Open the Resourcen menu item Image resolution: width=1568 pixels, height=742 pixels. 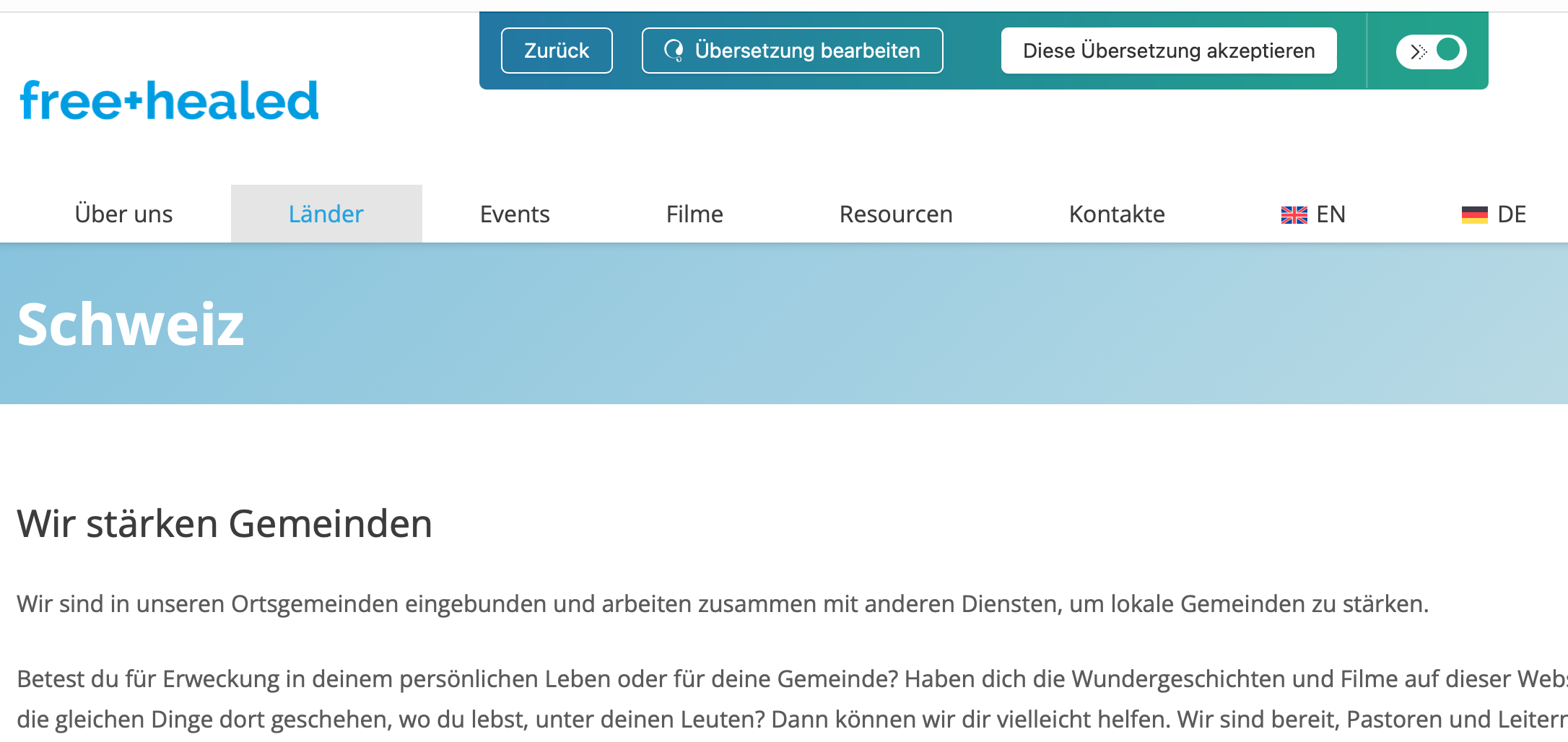point(896,214)
